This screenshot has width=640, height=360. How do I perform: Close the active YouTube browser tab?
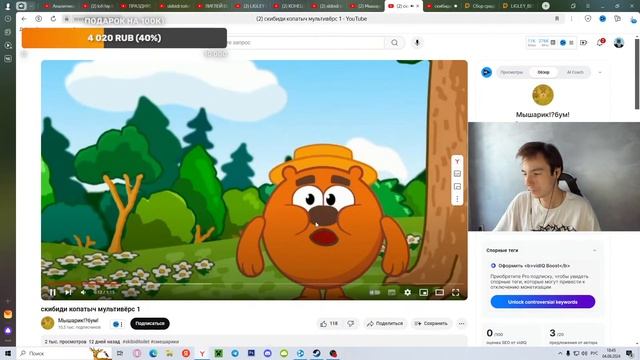418,6
